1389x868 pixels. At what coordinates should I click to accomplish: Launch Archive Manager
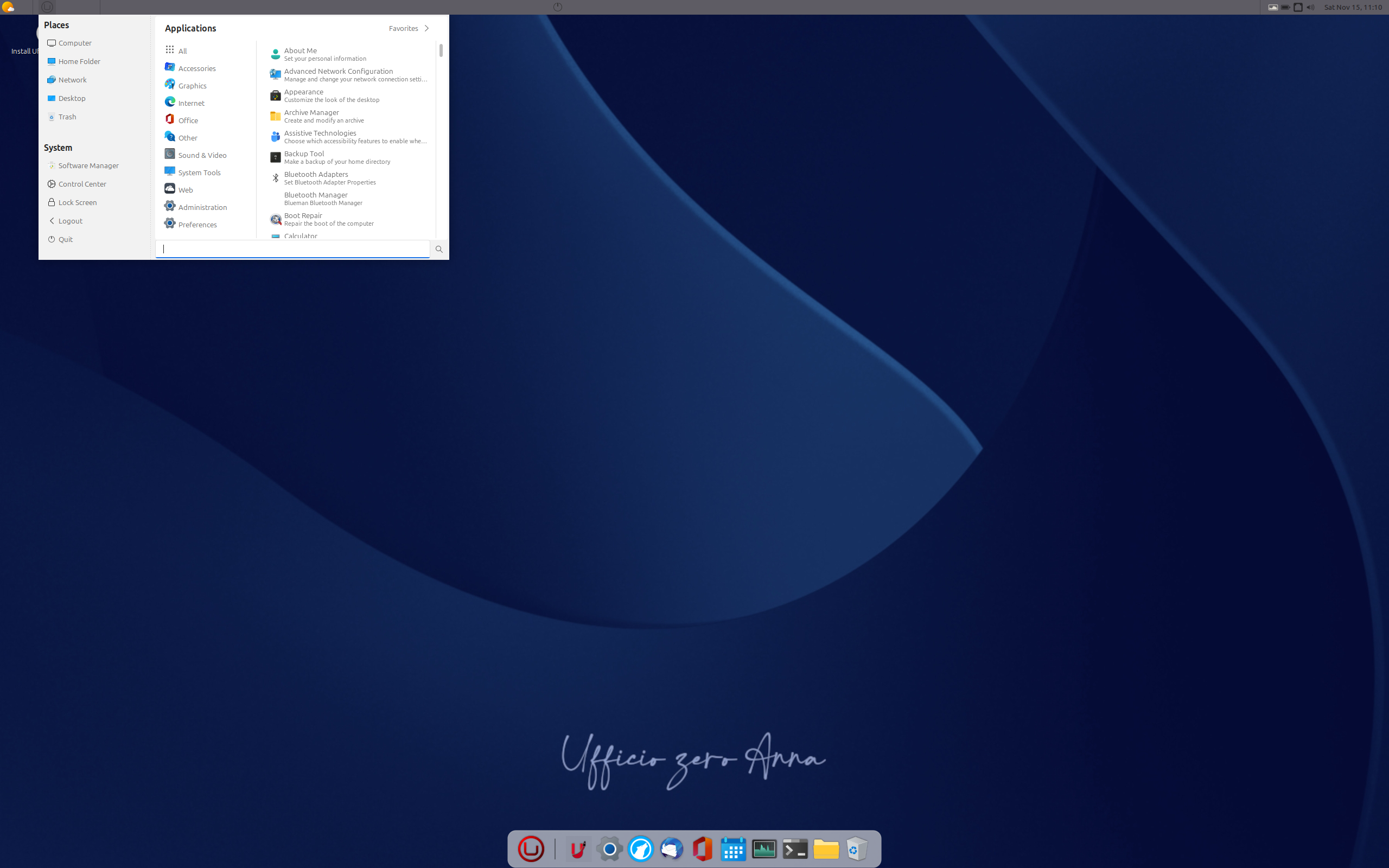point(349,116)
